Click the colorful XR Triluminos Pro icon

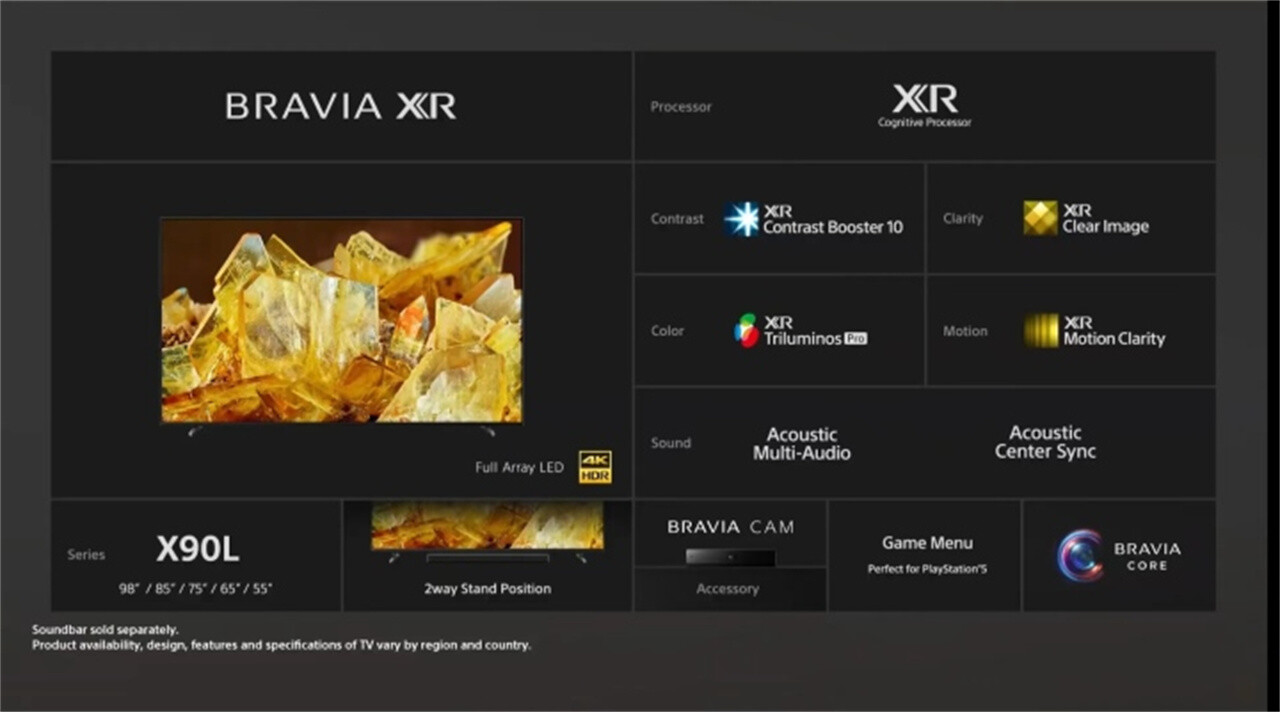click(746, 330)
